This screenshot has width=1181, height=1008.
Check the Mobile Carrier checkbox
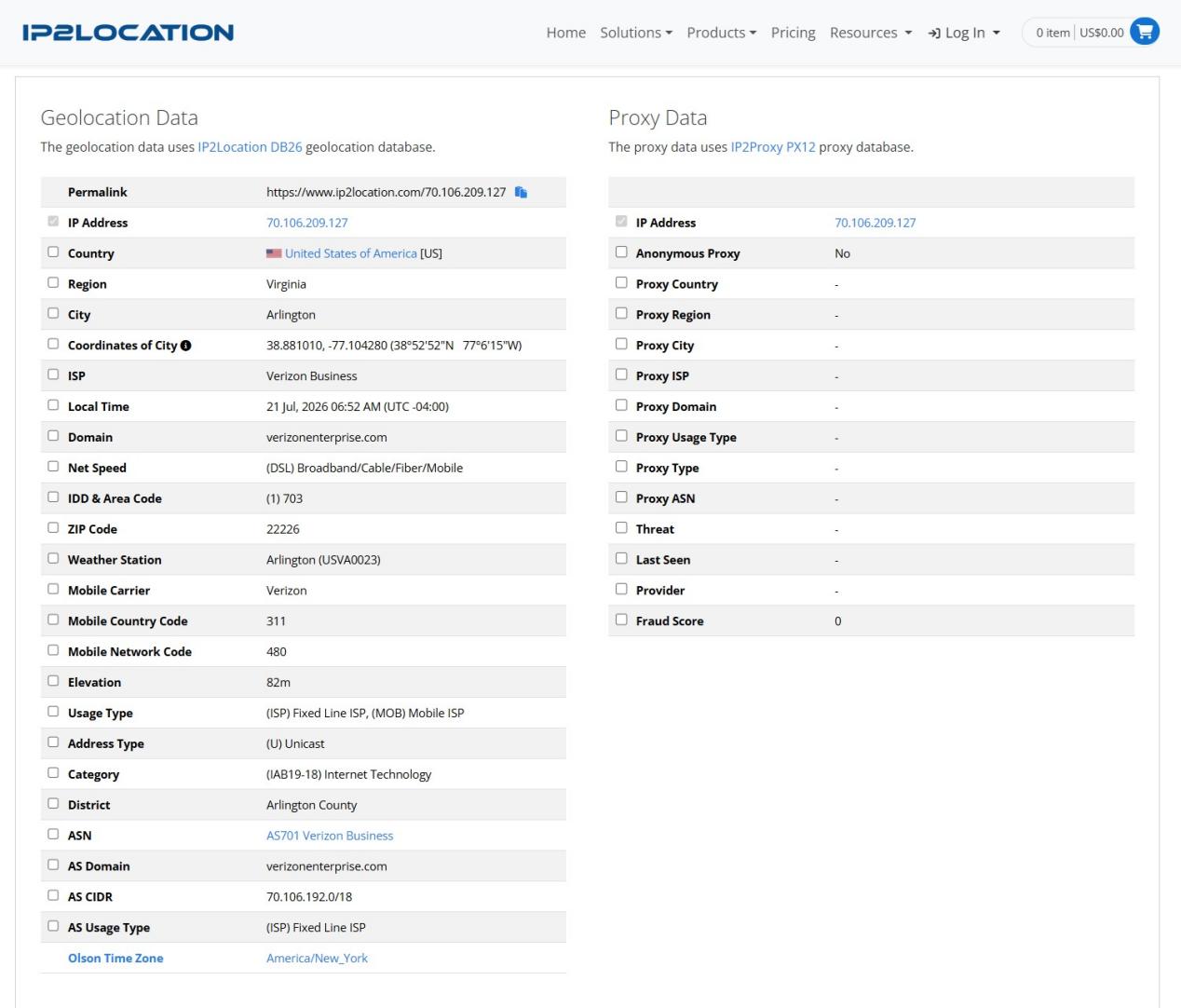(53, 590)
